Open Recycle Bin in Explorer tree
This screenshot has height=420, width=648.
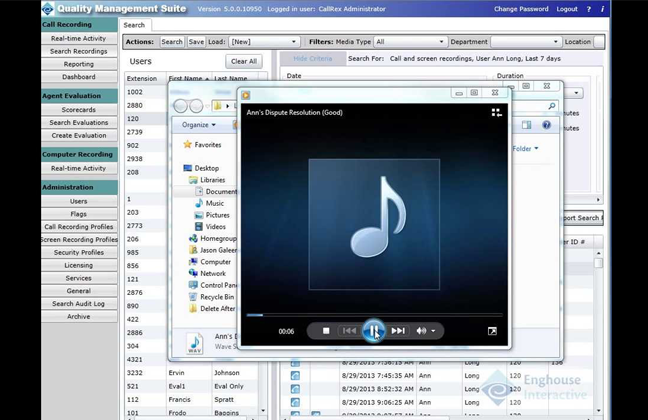click(x=212, y=297)
